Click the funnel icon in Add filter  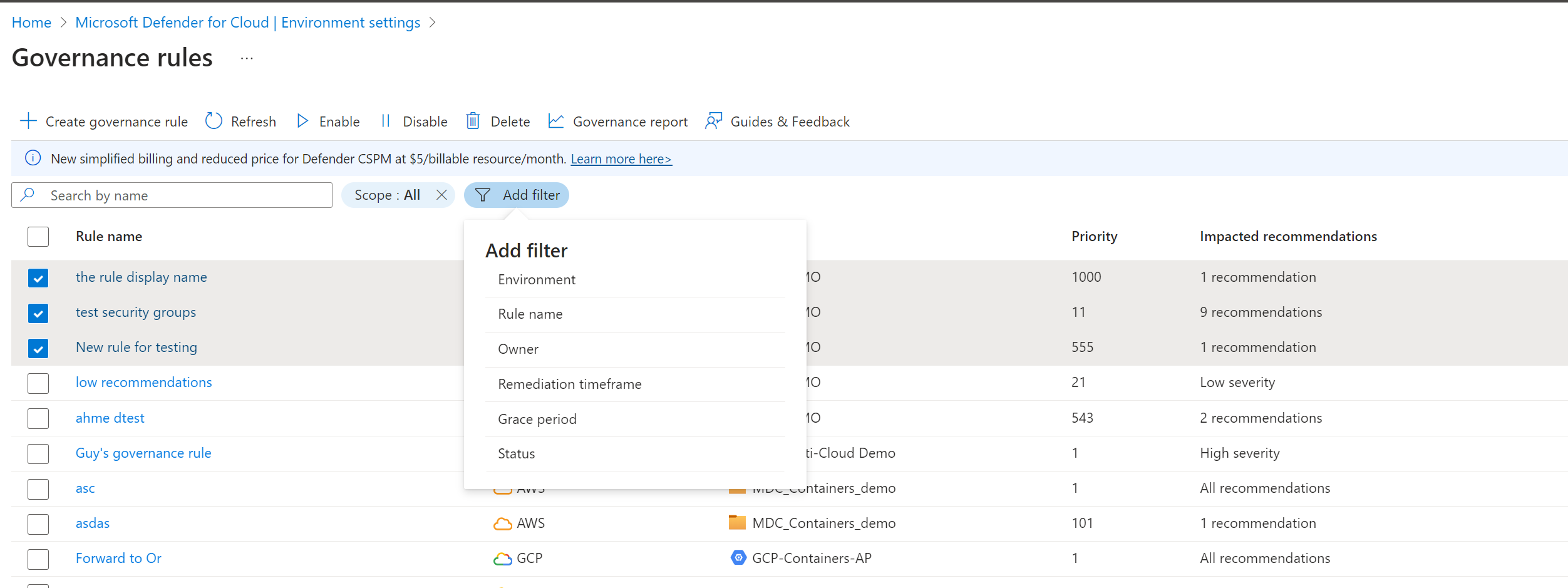pos(483,195)
